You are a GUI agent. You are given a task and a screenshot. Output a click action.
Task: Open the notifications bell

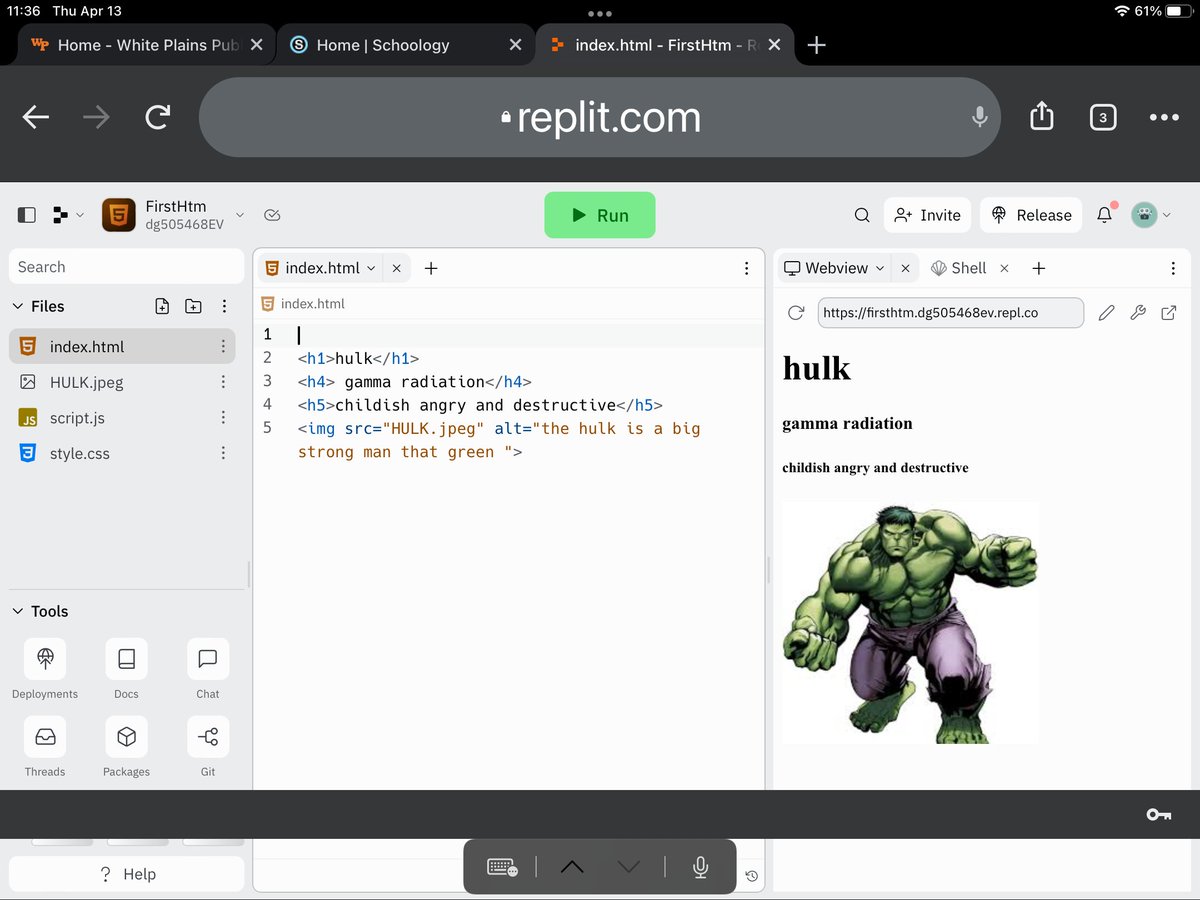[x=1105, y=215]
